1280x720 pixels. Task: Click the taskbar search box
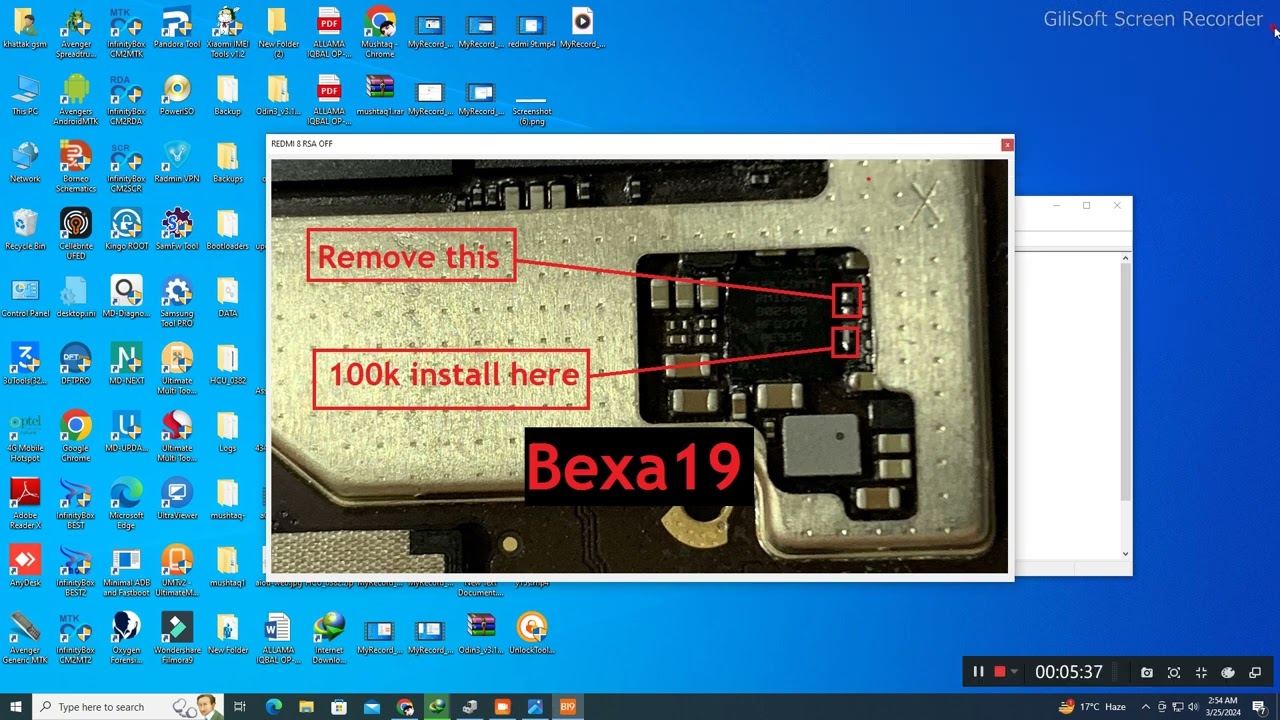point(127,707)
